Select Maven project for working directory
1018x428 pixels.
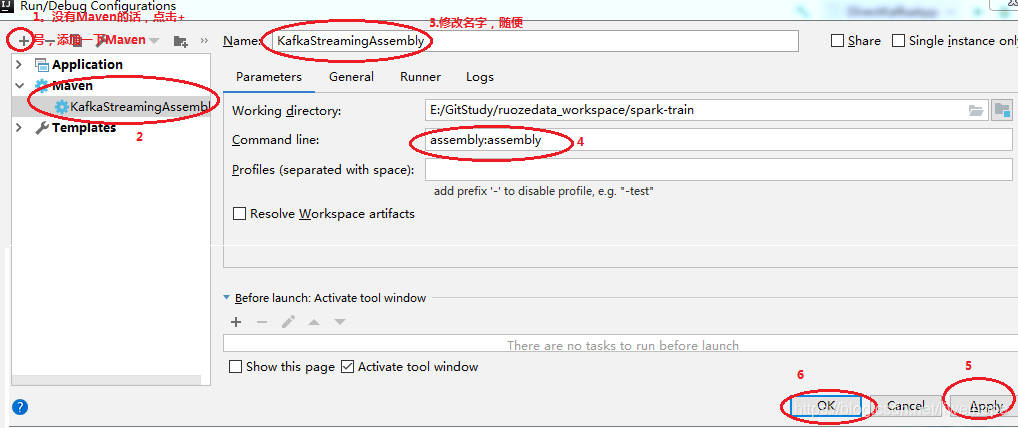[x=1002, y=110]
